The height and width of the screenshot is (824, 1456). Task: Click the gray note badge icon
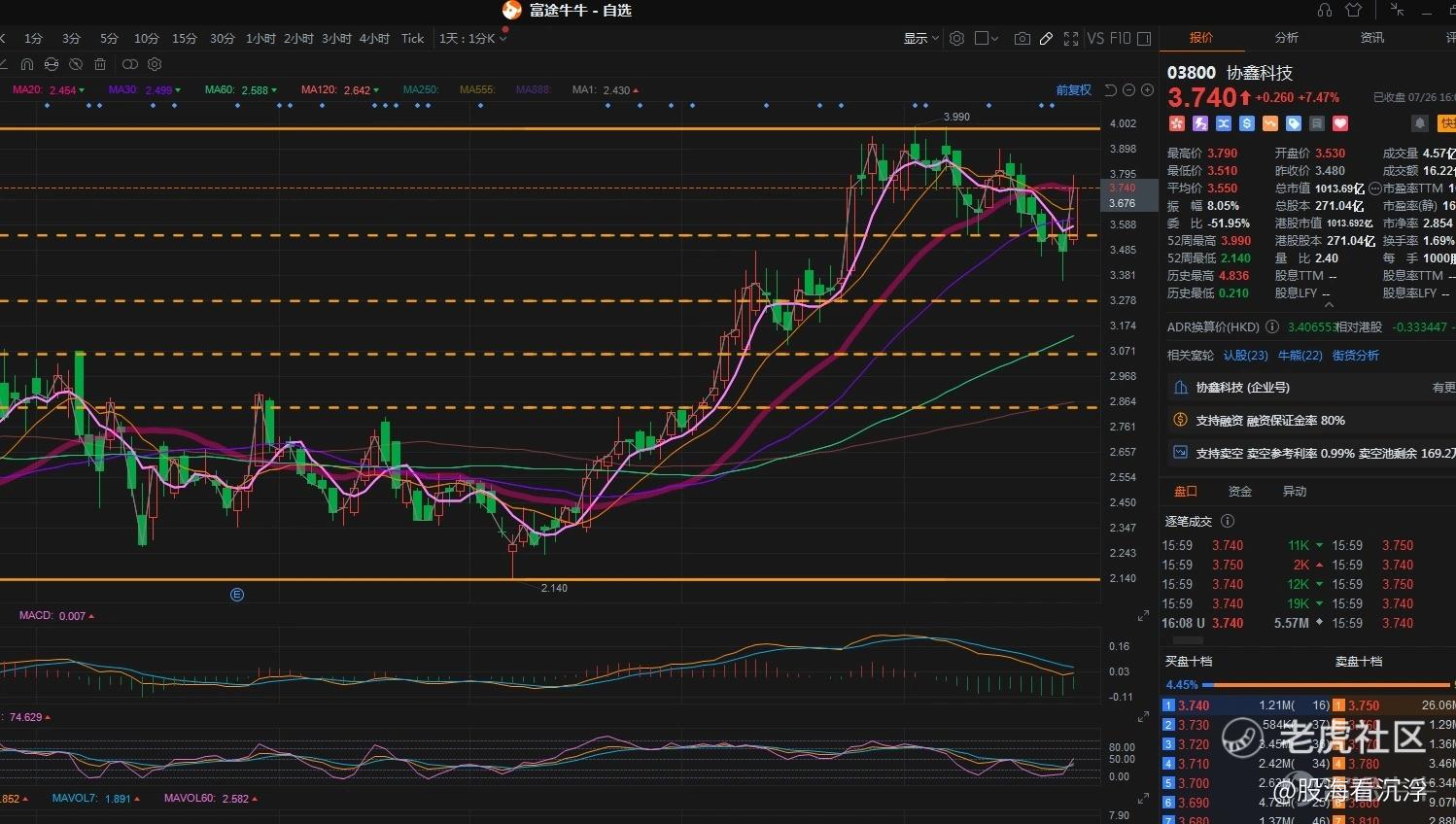[1317, 123]
